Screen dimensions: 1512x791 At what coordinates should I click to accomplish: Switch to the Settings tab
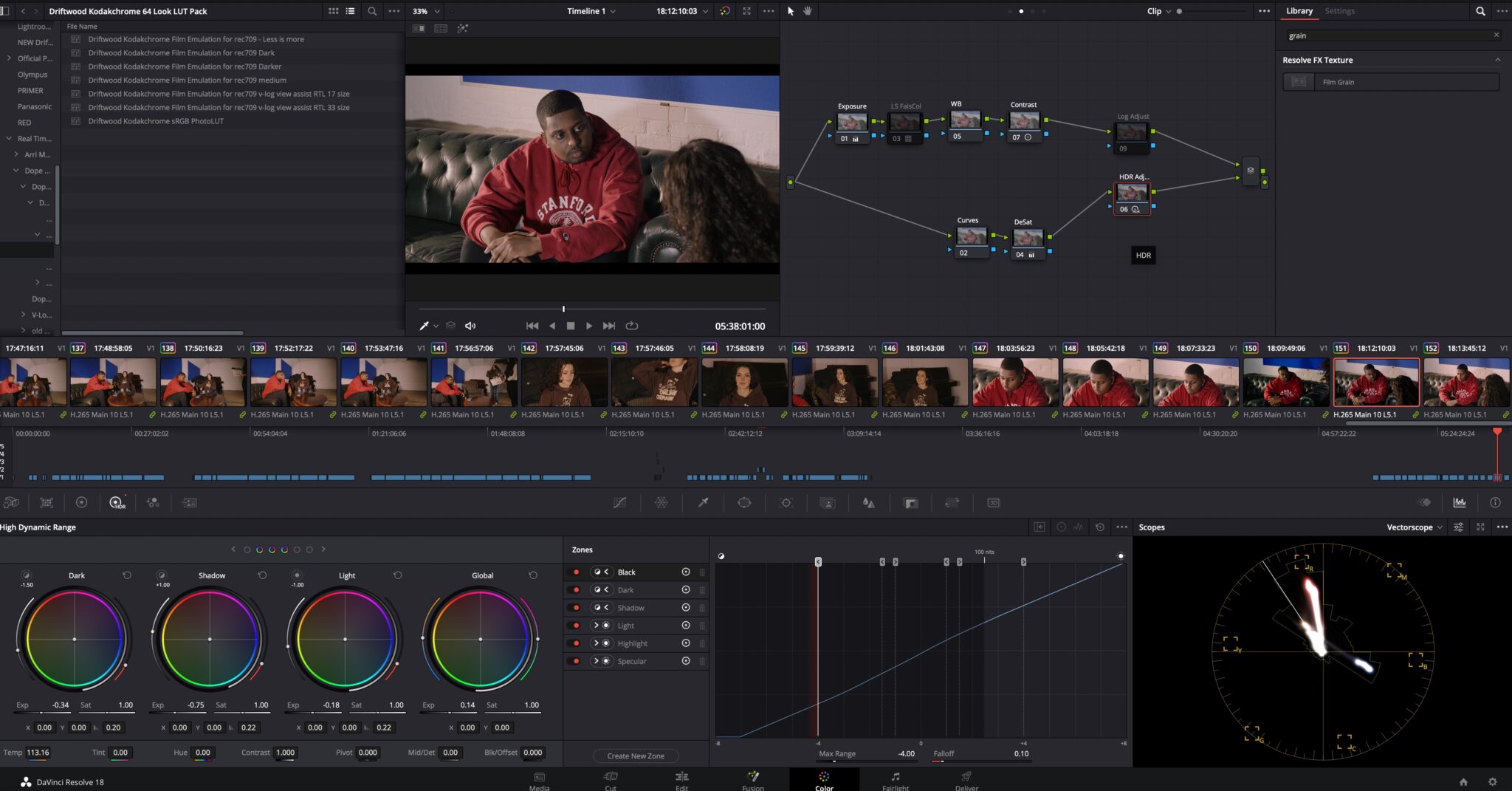(1340, 10)
